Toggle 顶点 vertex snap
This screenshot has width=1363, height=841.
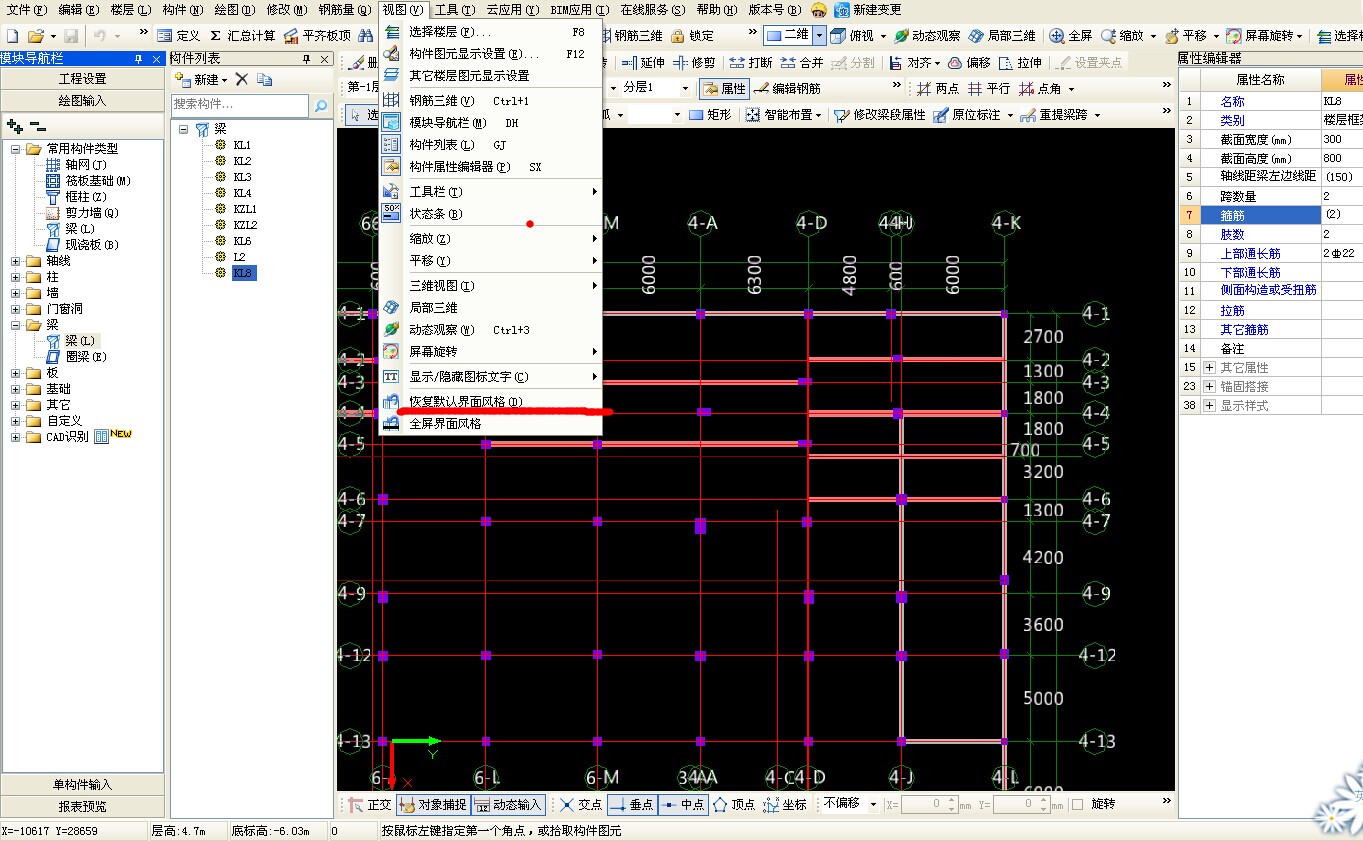point(733,804)
